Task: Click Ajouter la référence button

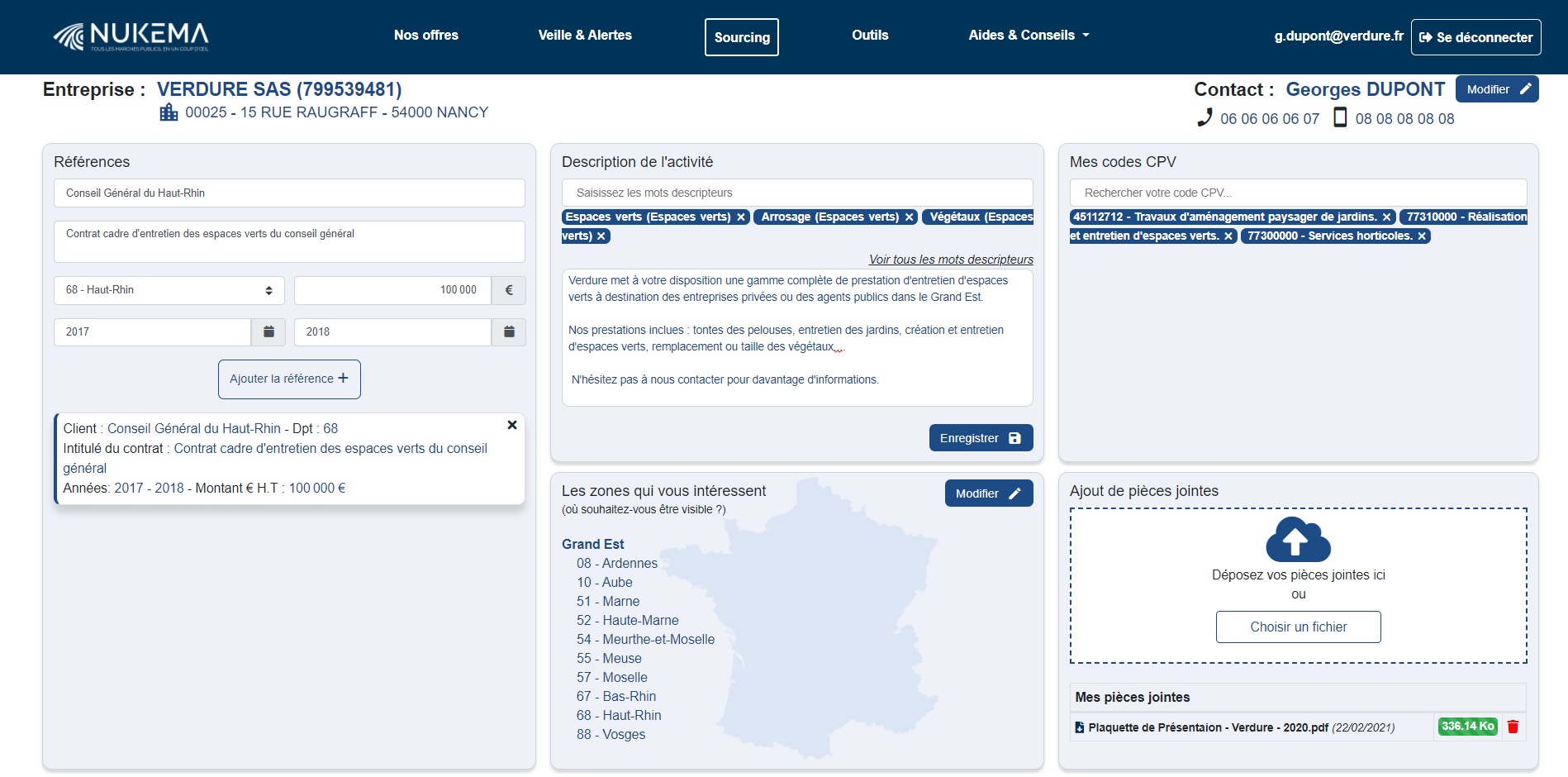Action: coord(289,379)
